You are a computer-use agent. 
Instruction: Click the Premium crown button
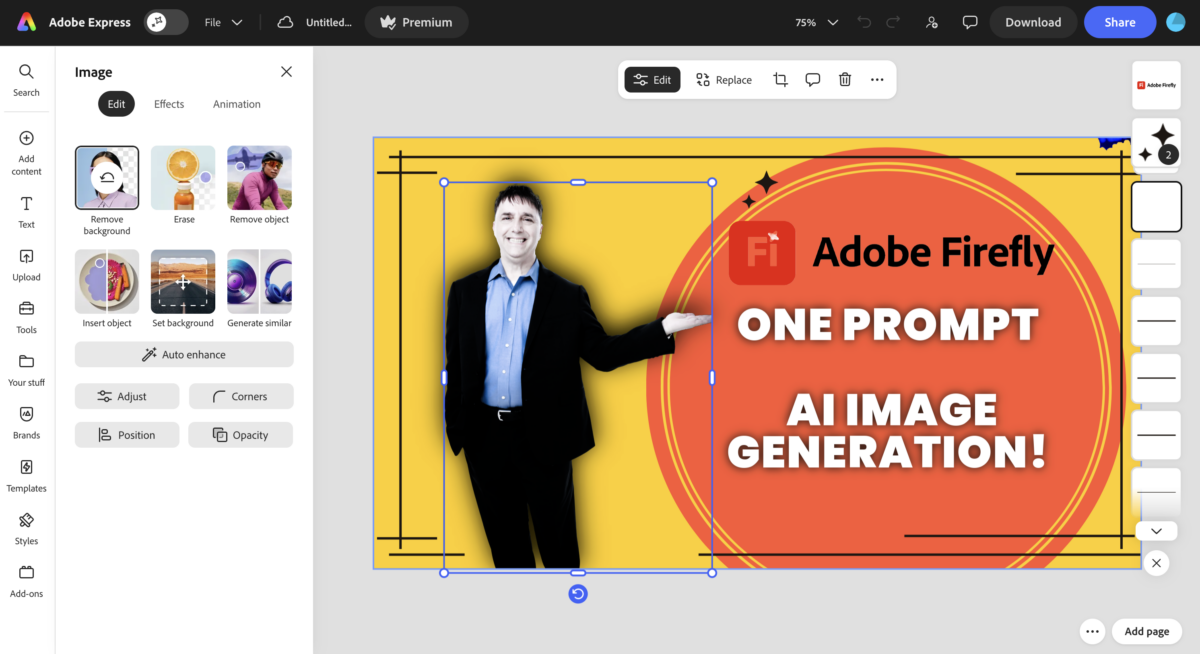416,22
